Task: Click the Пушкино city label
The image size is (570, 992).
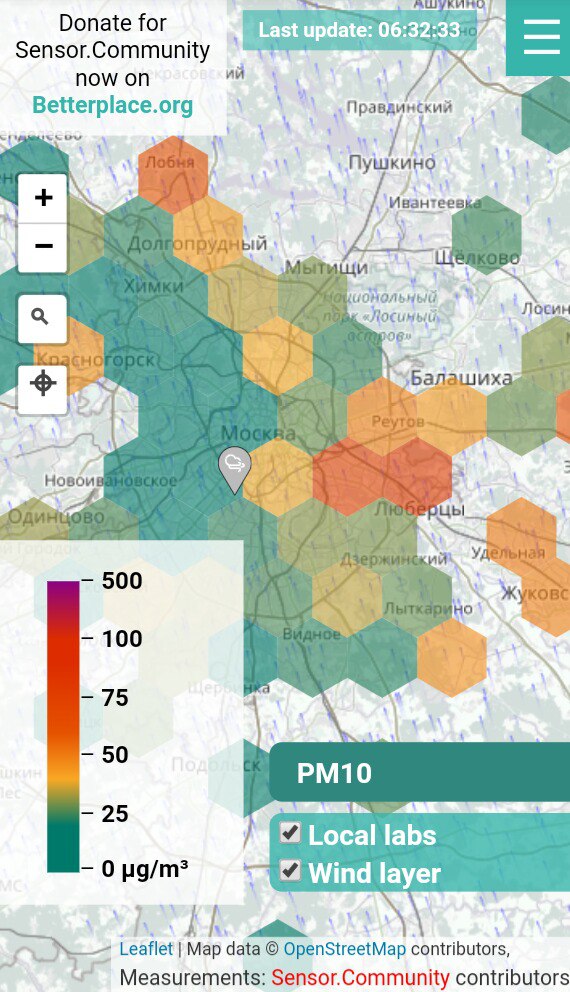Action: 392,163
